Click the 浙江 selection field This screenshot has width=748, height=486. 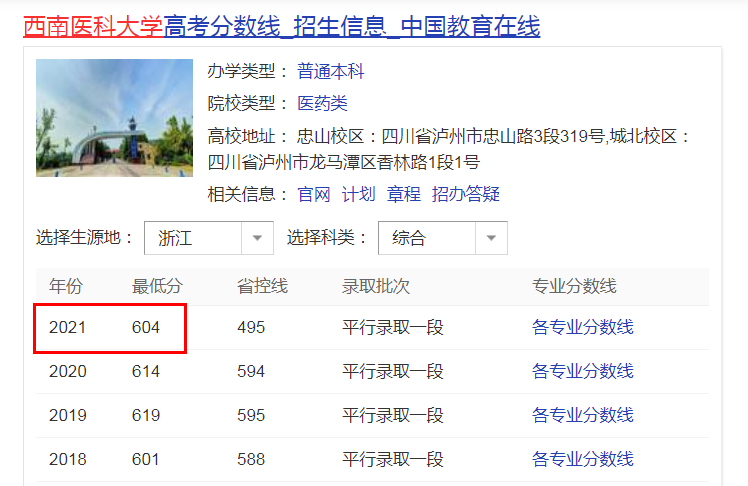point(209,238)
